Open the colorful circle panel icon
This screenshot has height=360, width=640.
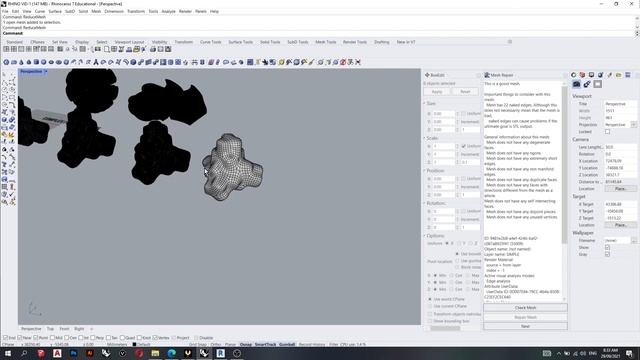tap(573, 75)
